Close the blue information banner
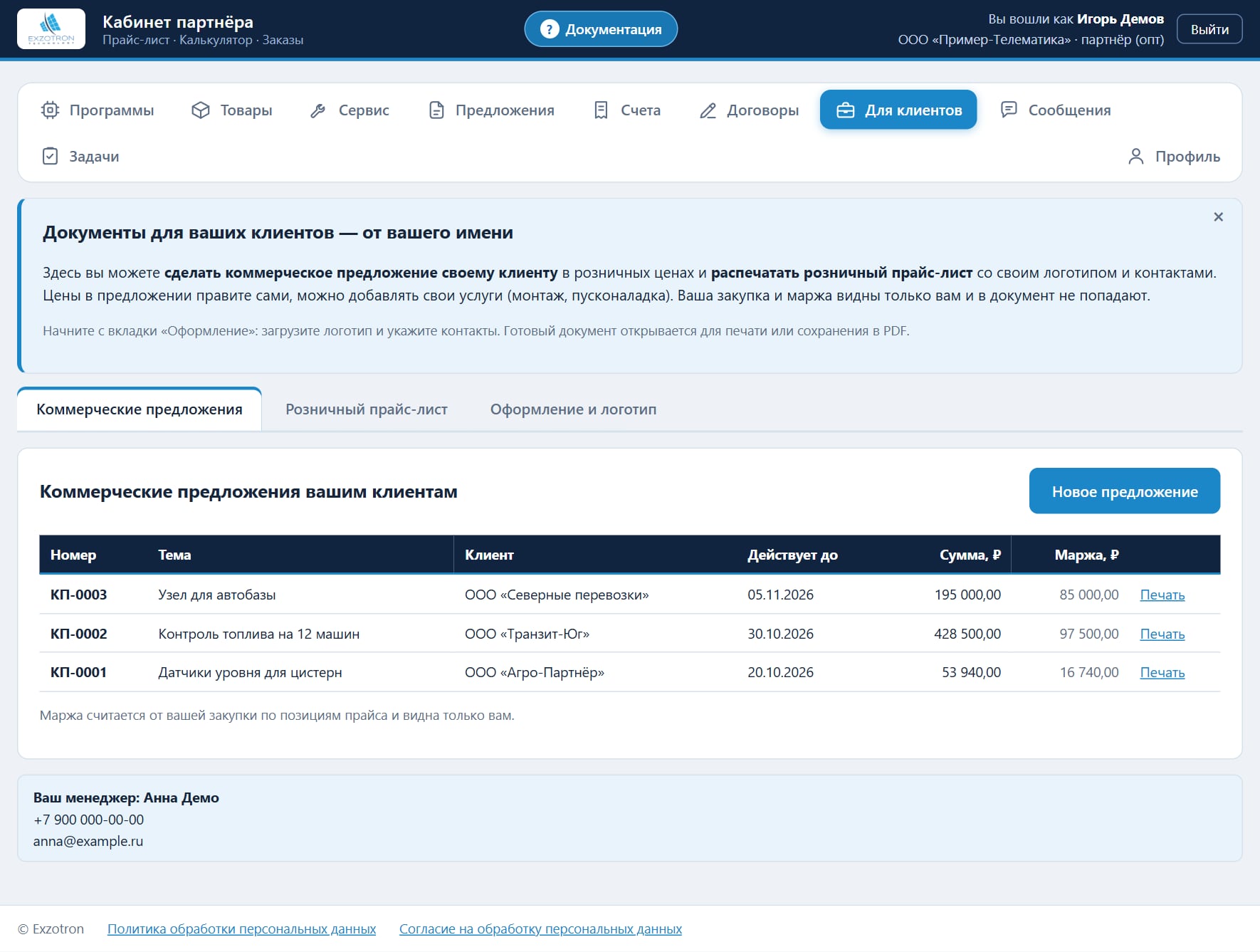This screenshot has width=1260, height=952. click(1218, 217)
